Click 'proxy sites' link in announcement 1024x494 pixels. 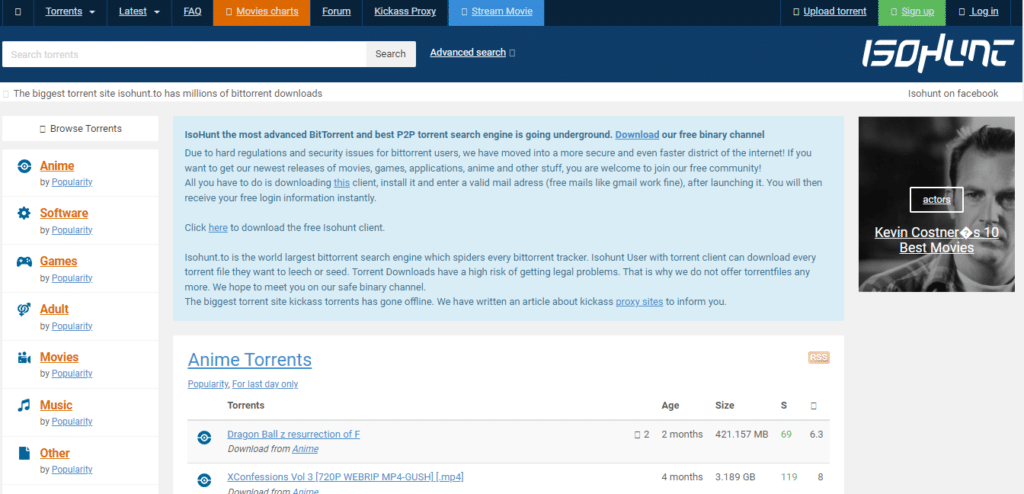(x=639, y=302)
